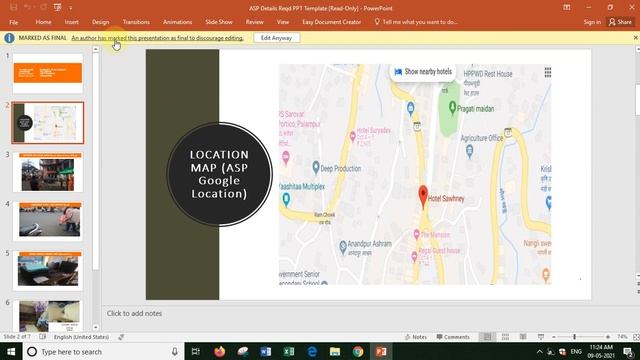The height and width of the screenshot is (360, 640).
Task: Select slide 6 thumbnail
Action: 48,316
